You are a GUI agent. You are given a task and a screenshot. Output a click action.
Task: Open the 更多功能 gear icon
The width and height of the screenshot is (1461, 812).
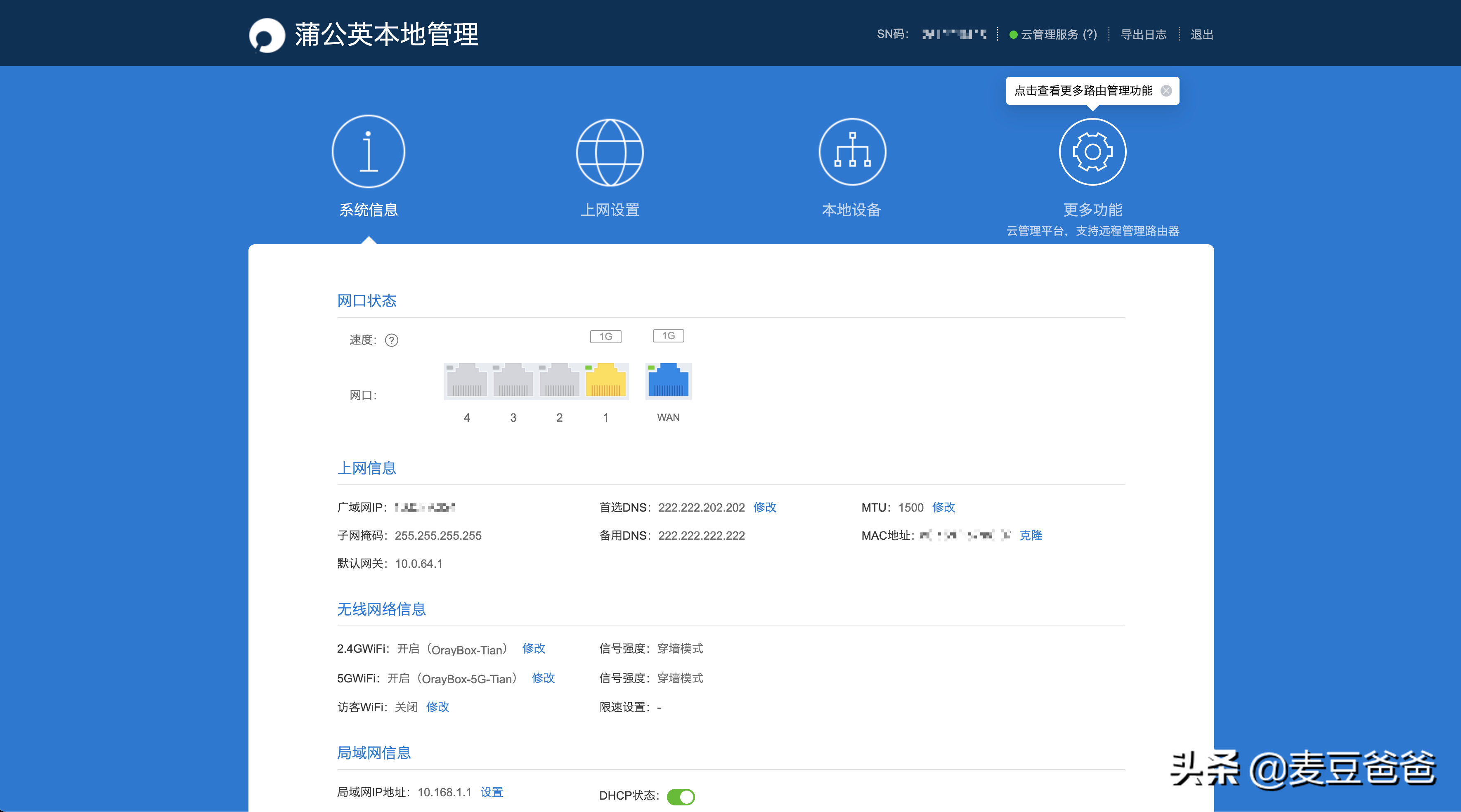tap(1092, 152)
